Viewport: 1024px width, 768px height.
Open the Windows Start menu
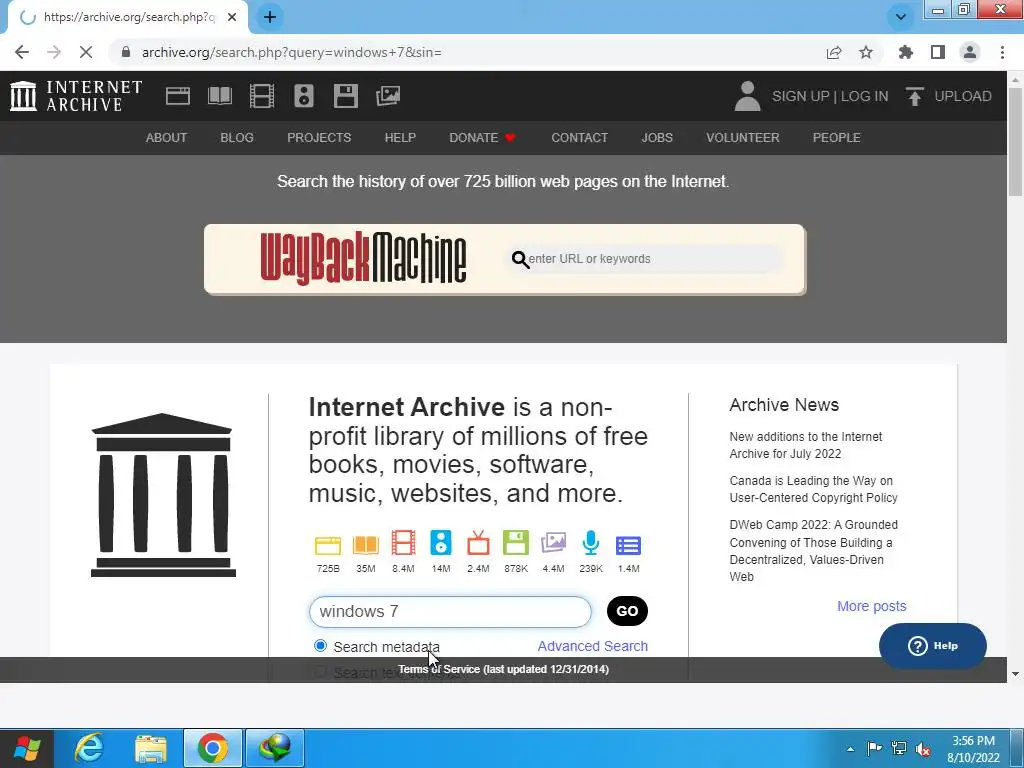click(26, 748)
